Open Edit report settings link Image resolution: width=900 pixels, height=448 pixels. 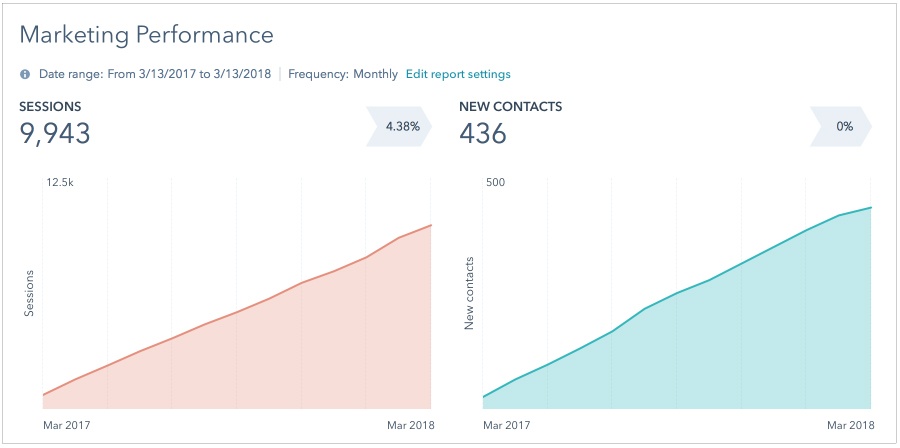458,74
